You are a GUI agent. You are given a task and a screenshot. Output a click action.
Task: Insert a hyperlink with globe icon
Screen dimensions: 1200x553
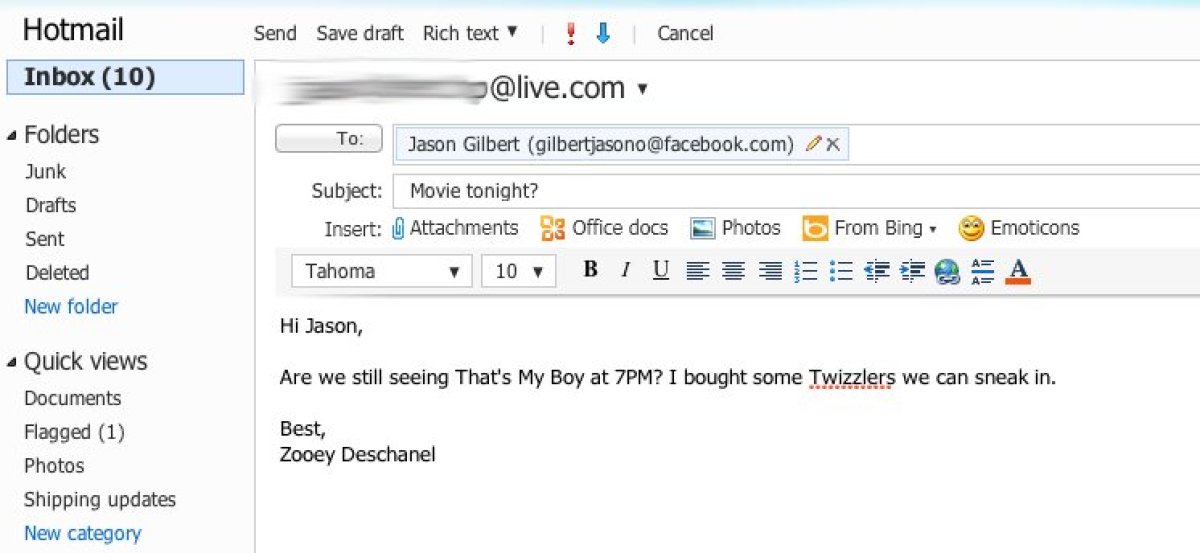[x=947, y=272]
